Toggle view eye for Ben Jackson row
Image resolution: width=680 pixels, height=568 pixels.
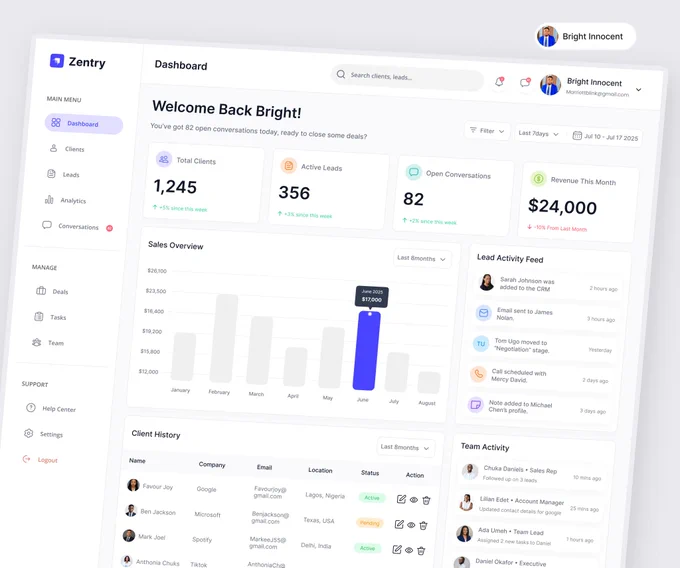click(x=411, y=525)
